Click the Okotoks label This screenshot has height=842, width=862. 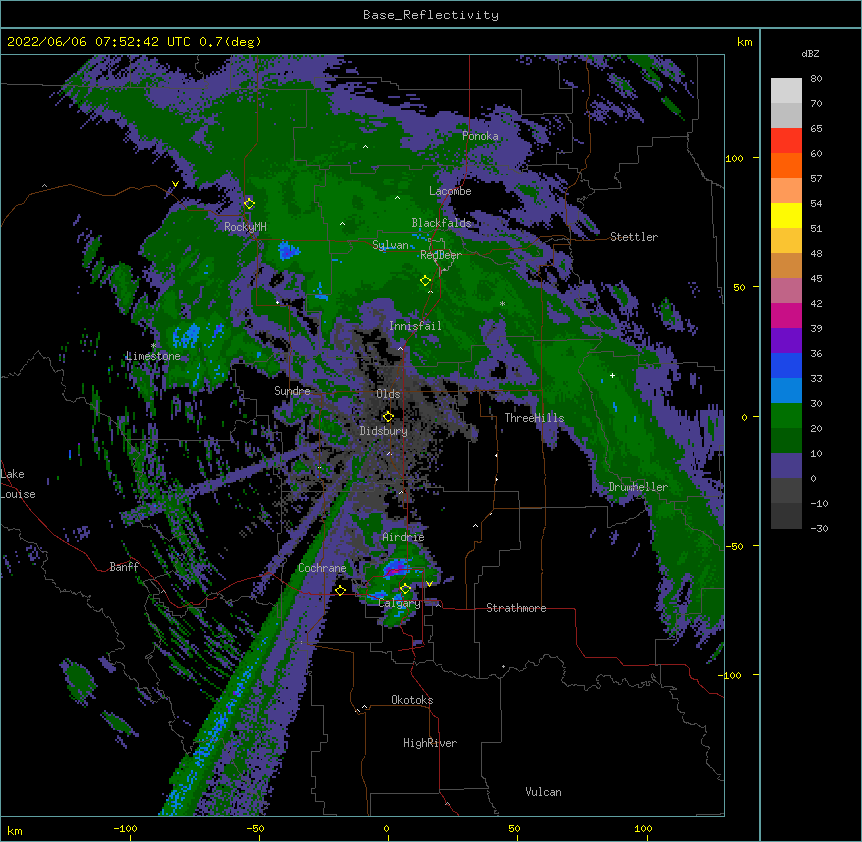coord(412,700)
